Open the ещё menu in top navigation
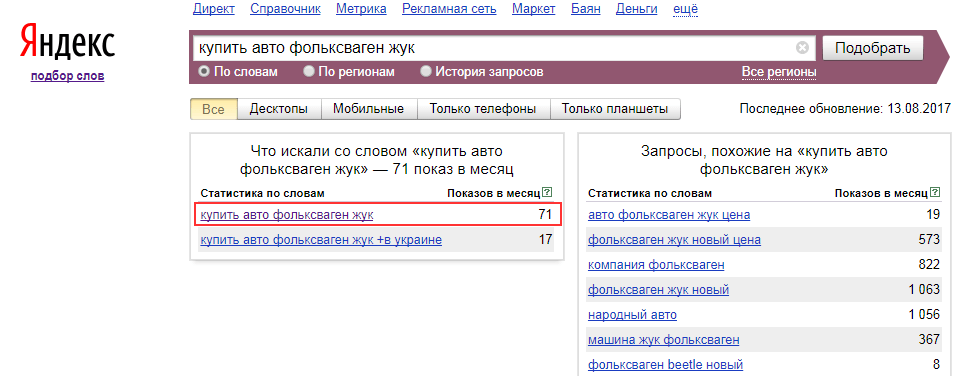 pos(685,9)
